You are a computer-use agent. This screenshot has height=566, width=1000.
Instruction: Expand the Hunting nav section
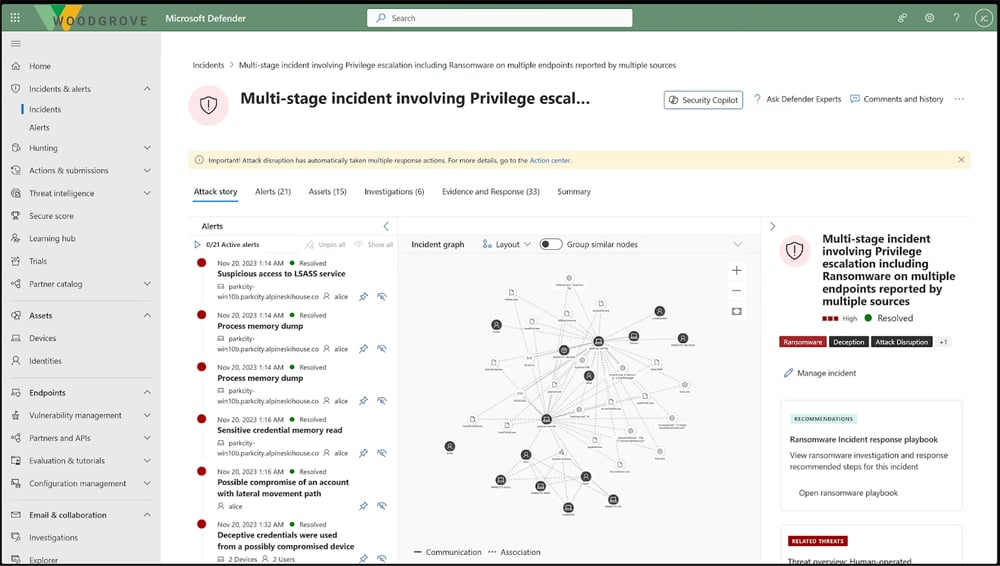(147, 148)
